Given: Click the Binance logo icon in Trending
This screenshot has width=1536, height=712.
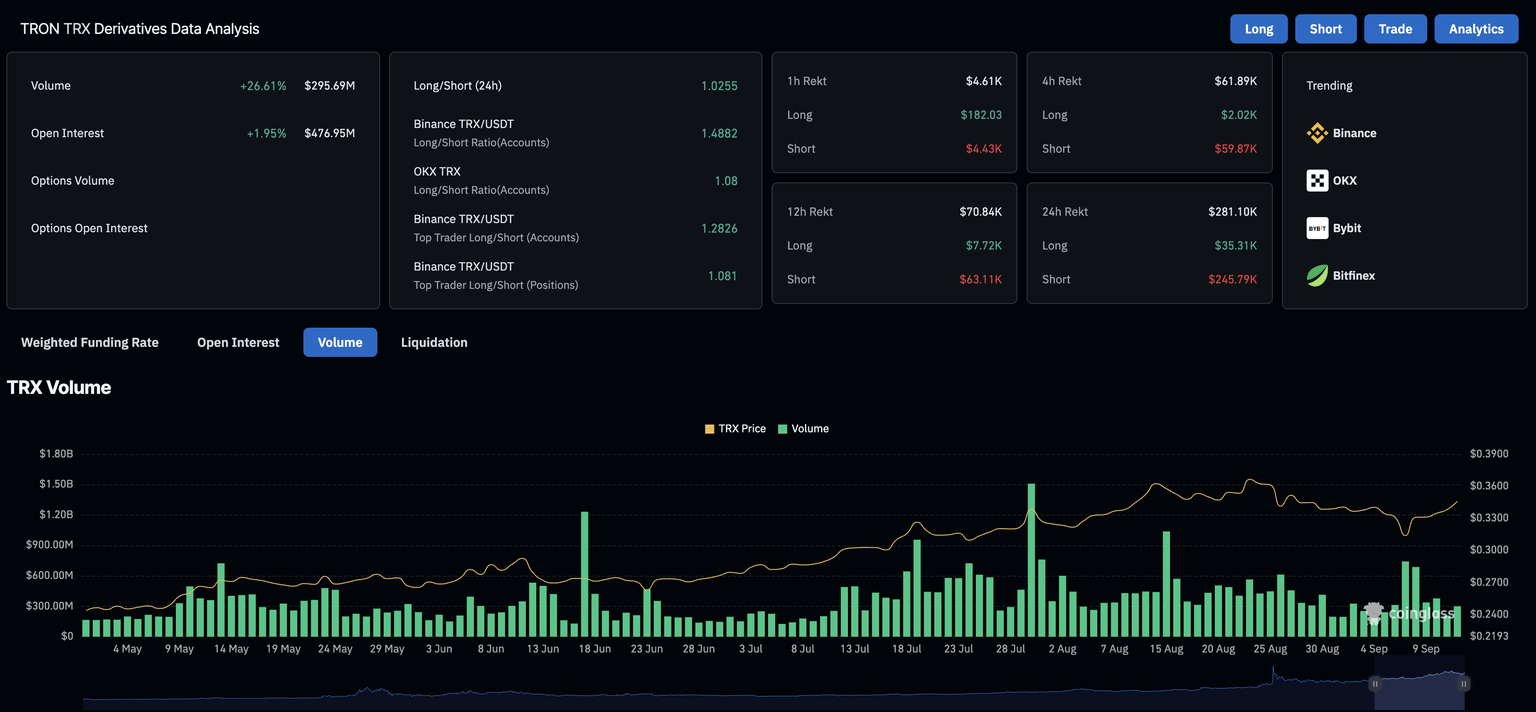Looking at the screenshot, I should pos(1317,133).
